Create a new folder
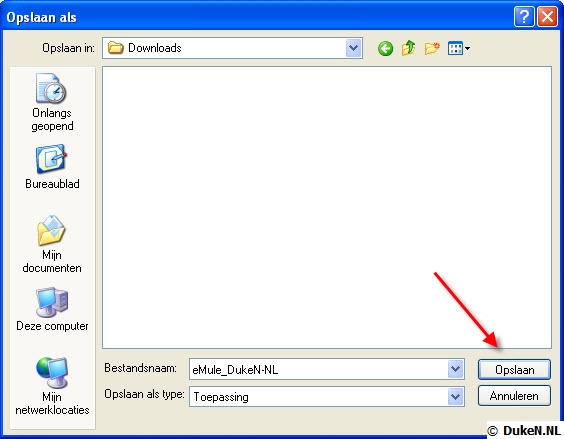Viewport: 564px width, 439px height. (x=432, y=48)
